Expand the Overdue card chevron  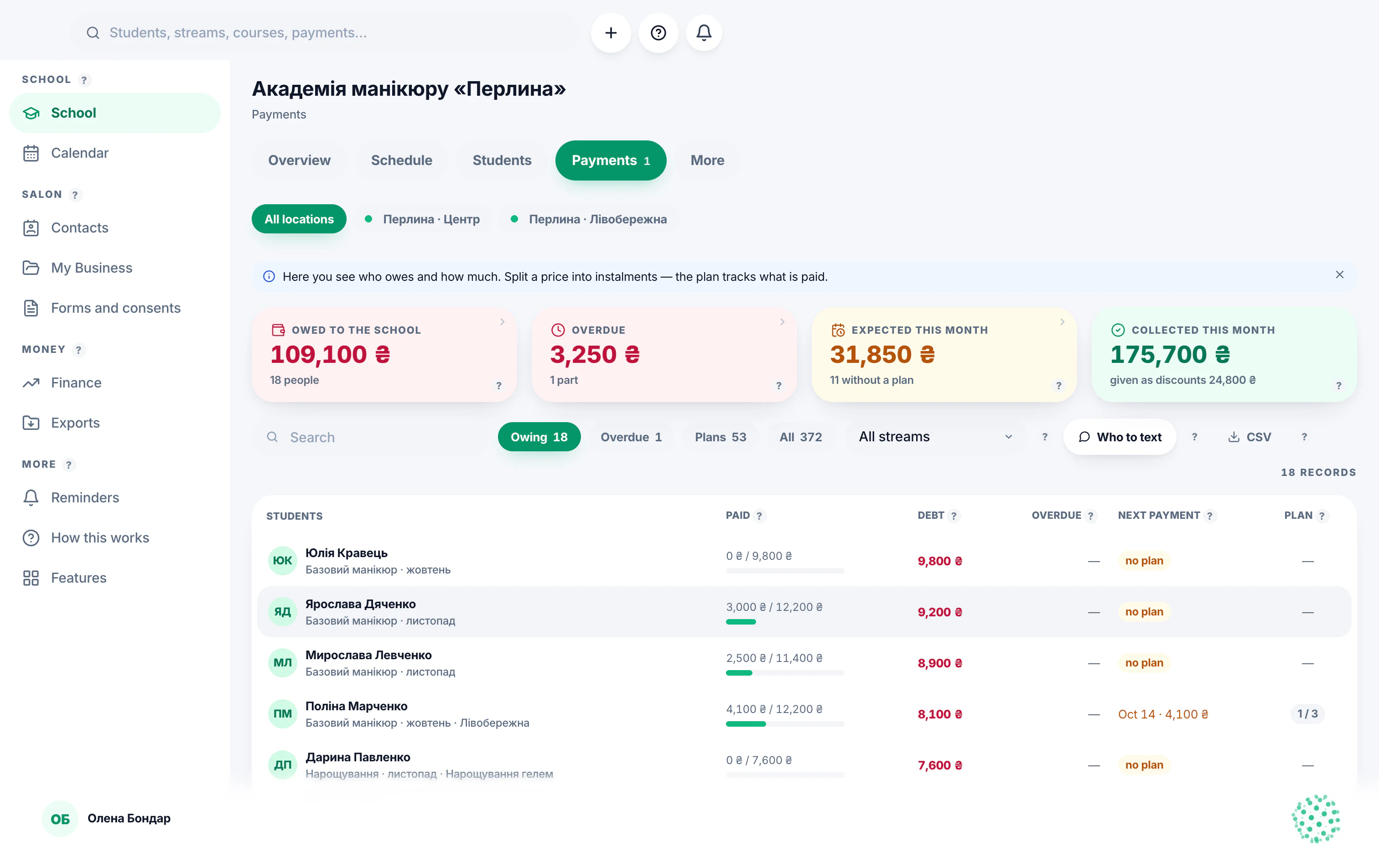[782, 322]
